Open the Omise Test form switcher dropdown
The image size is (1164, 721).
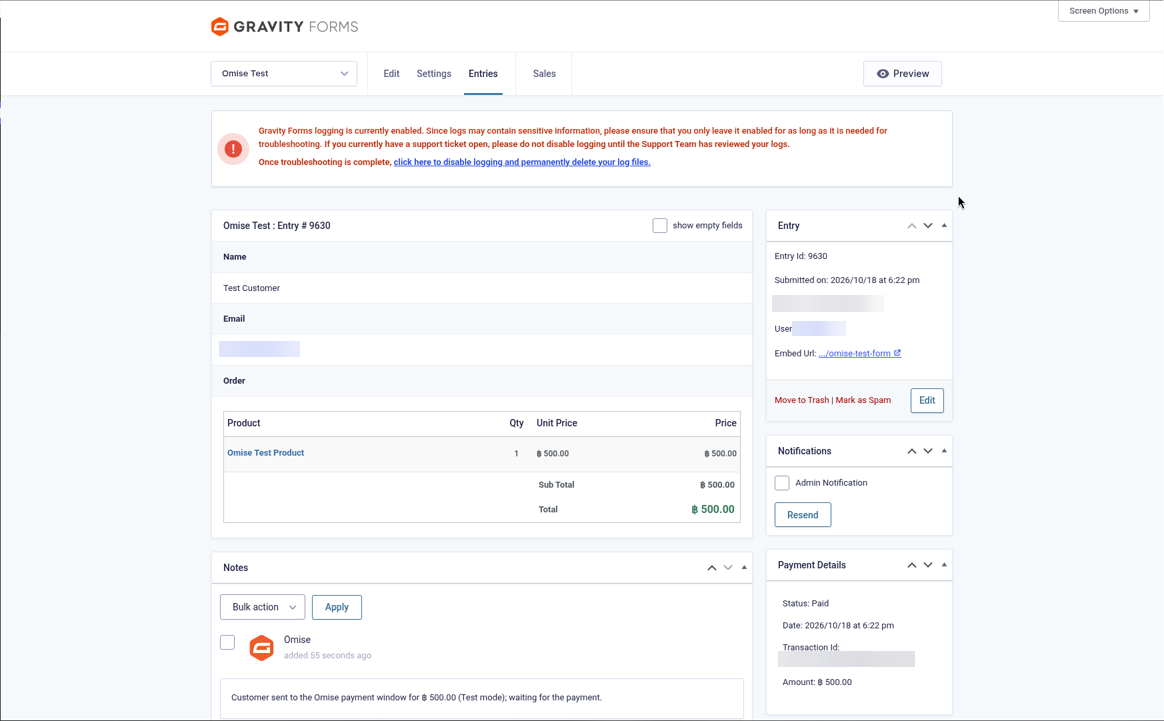coord(284,74)
